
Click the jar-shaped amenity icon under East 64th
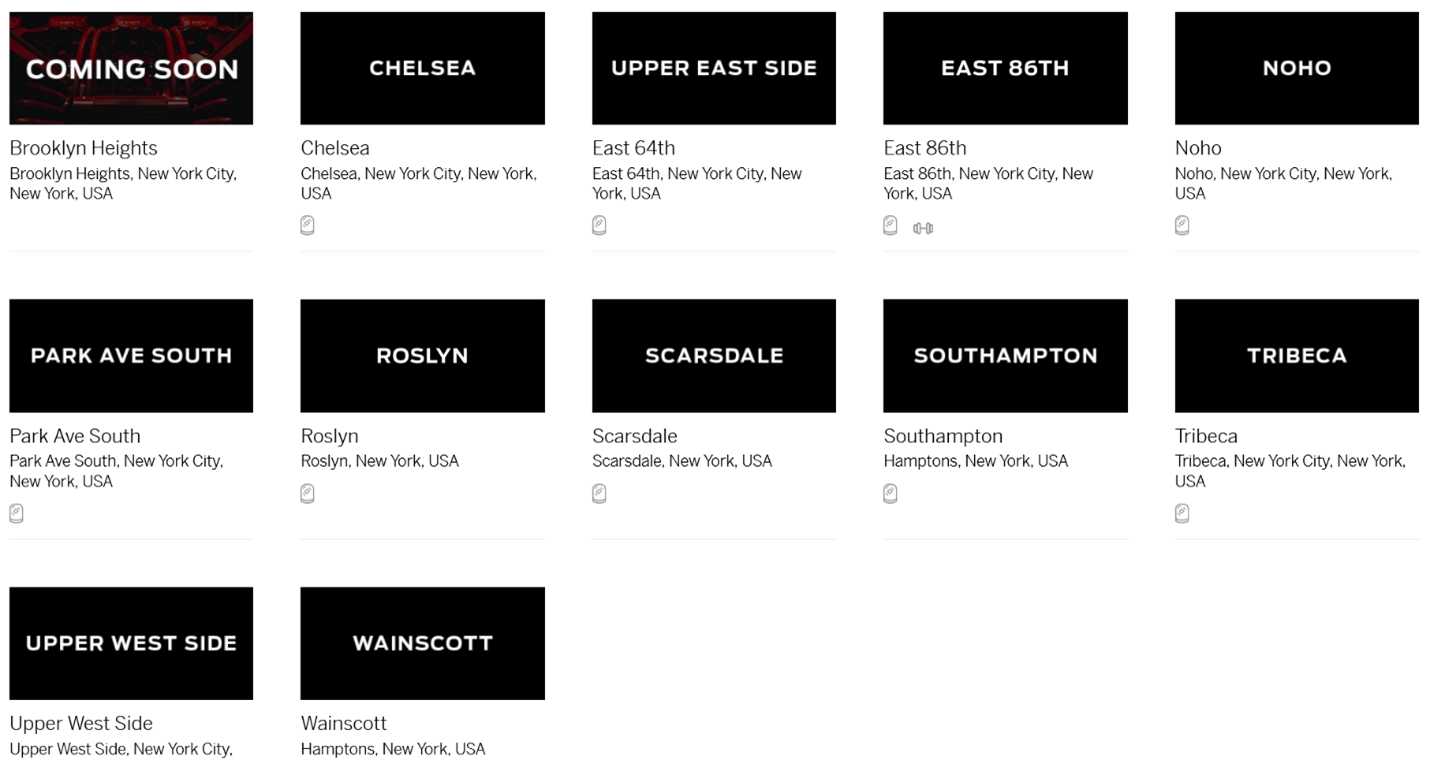pyautogui.click(x=599, y=225)
